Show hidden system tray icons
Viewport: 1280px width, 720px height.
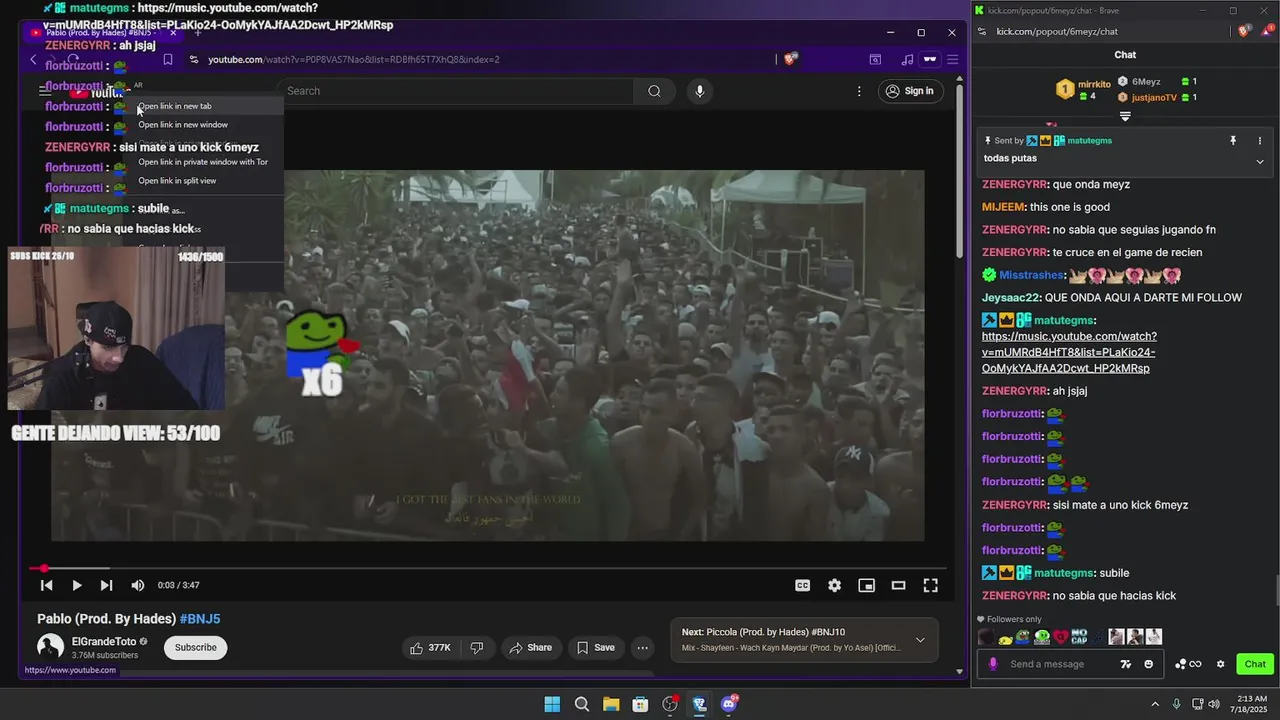(x=1155, y=704)
